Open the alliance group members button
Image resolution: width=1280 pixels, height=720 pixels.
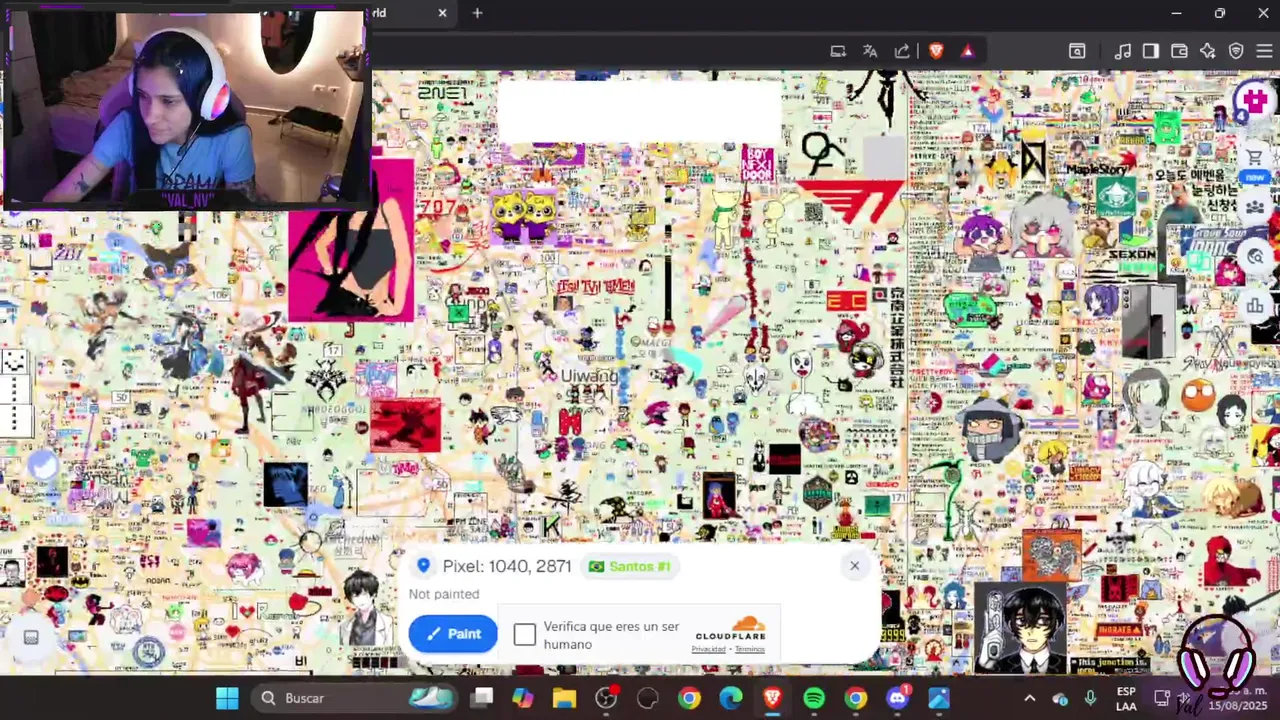coord(1254,207)
